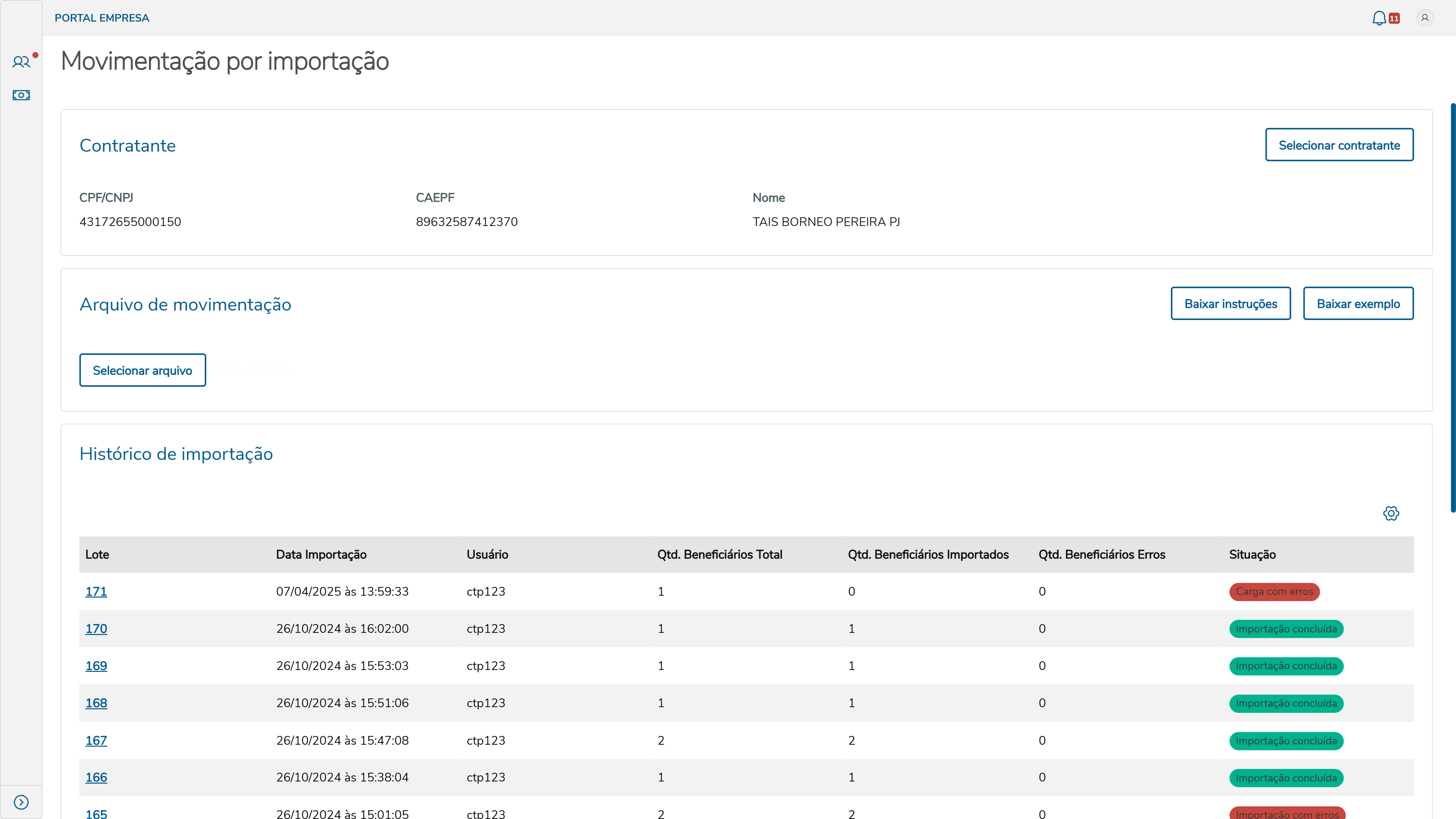Open lote 171 link
This screenshot has width=1456, height=819.
[x=96, y=591]
